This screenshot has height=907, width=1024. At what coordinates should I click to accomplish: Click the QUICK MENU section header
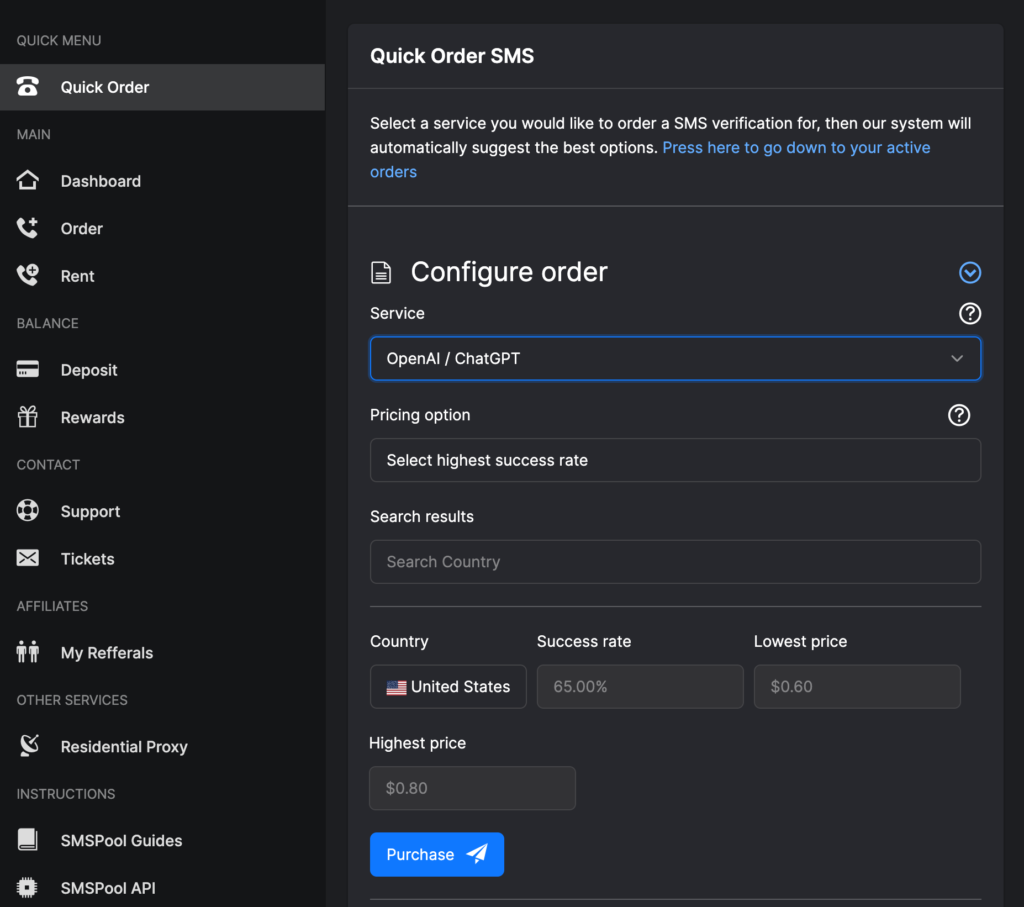pos(59,40)
